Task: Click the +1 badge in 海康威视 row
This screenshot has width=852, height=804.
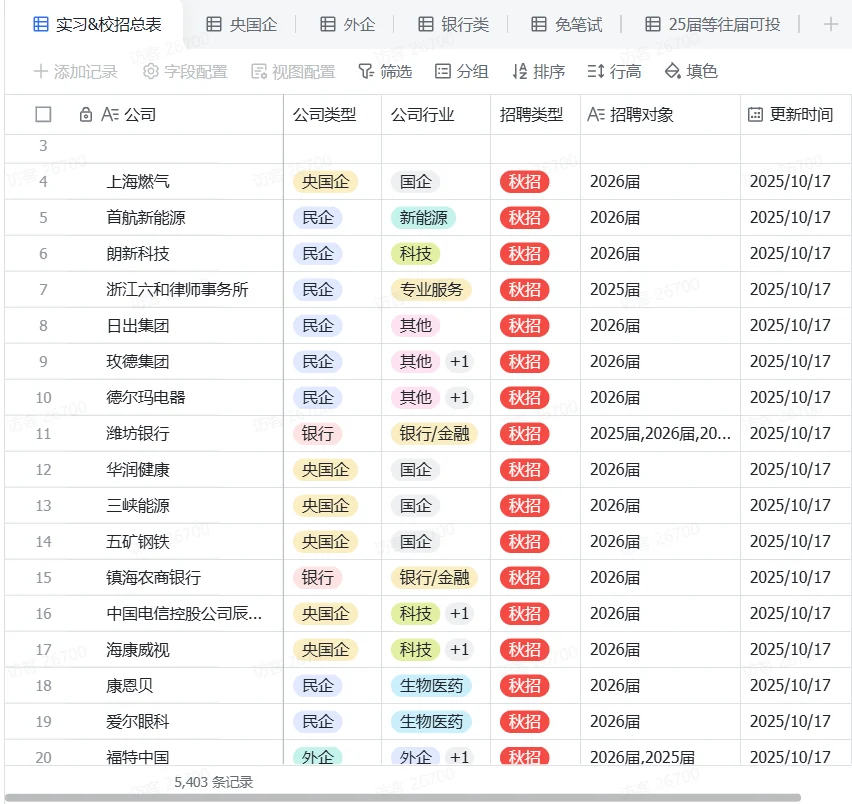Action: click(459, 650)
